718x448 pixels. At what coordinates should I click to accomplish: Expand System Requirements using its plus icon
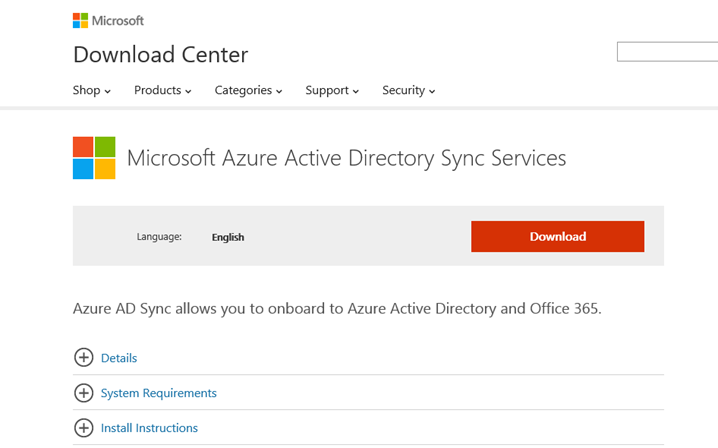(84, 393)
